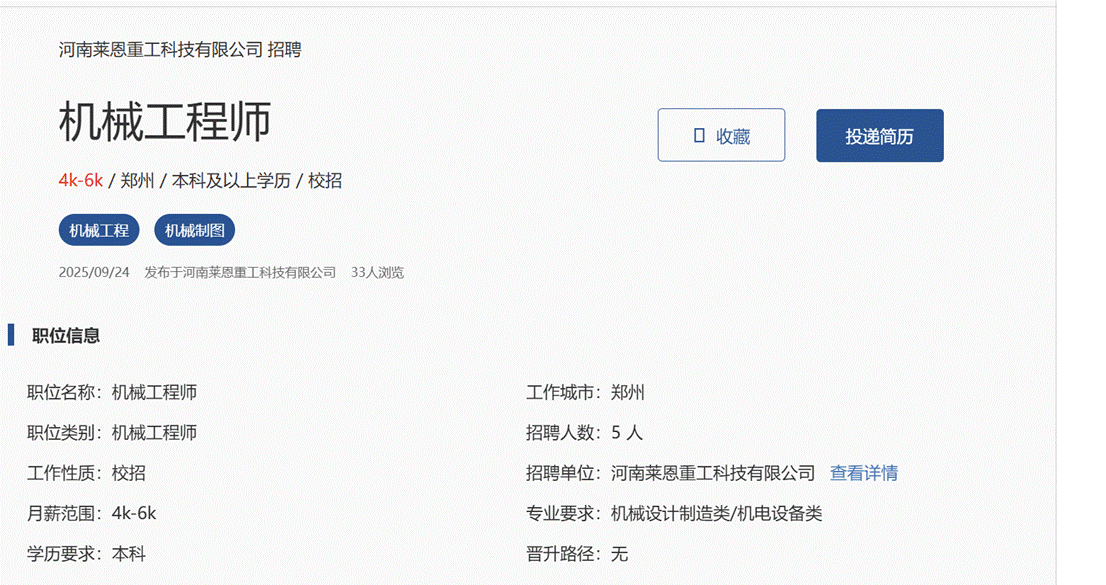The height and width of the screenshot is (585, 1106).
Task: Click the 33人浏览 view count
Action: (377, 272)
